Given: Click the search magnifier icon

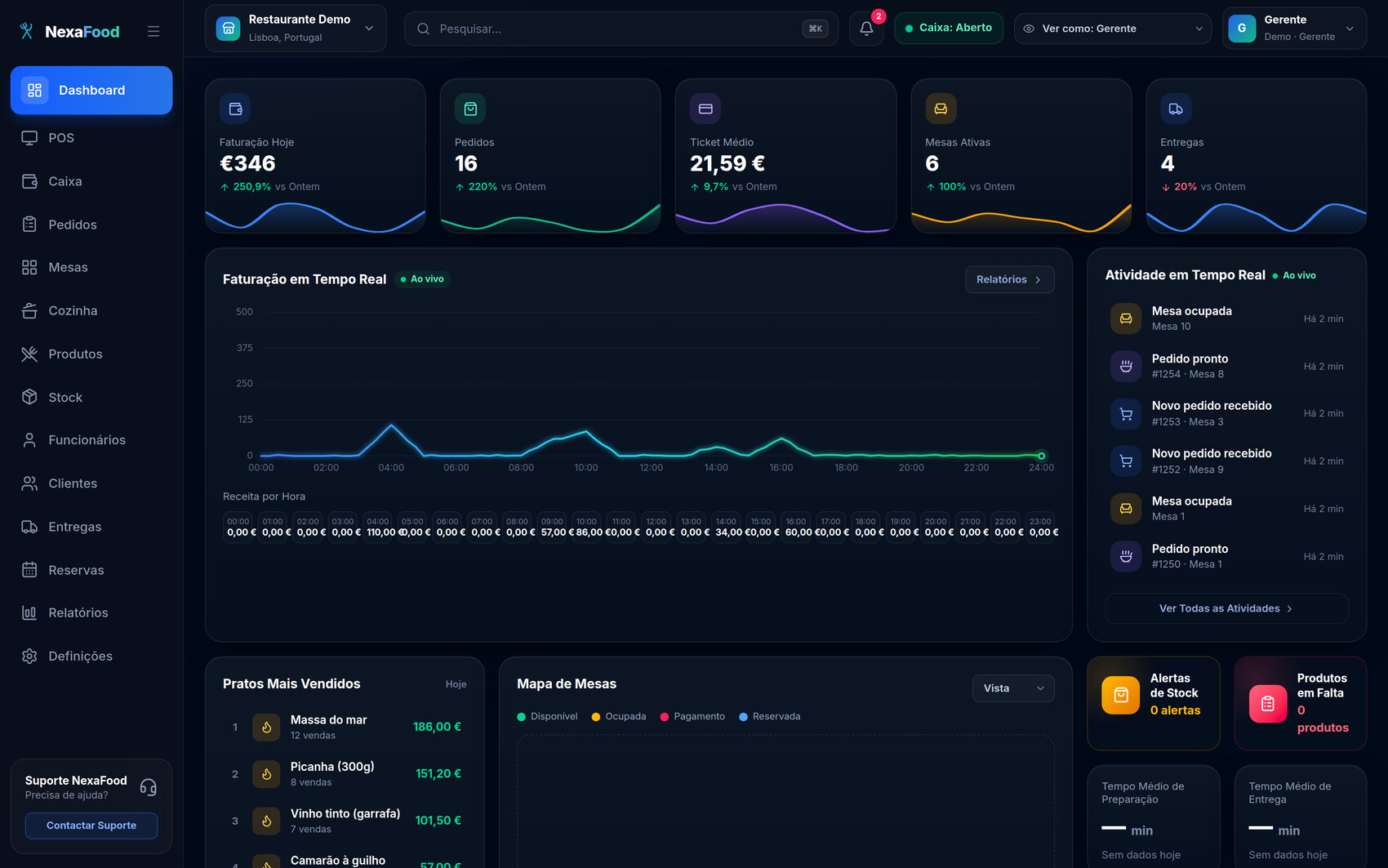Looking at the screenshot, I should point(423,29).
